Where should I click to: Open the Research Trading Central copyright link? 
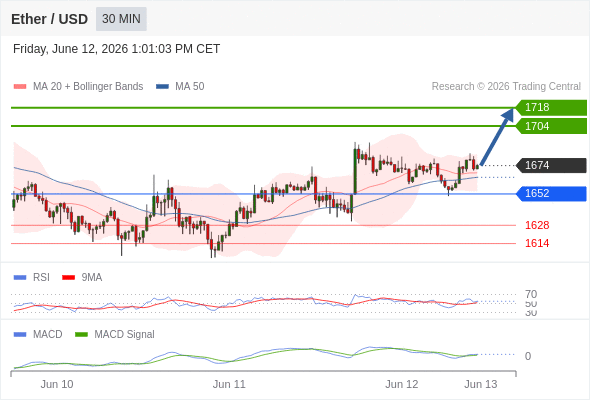(x=506, y=87)
